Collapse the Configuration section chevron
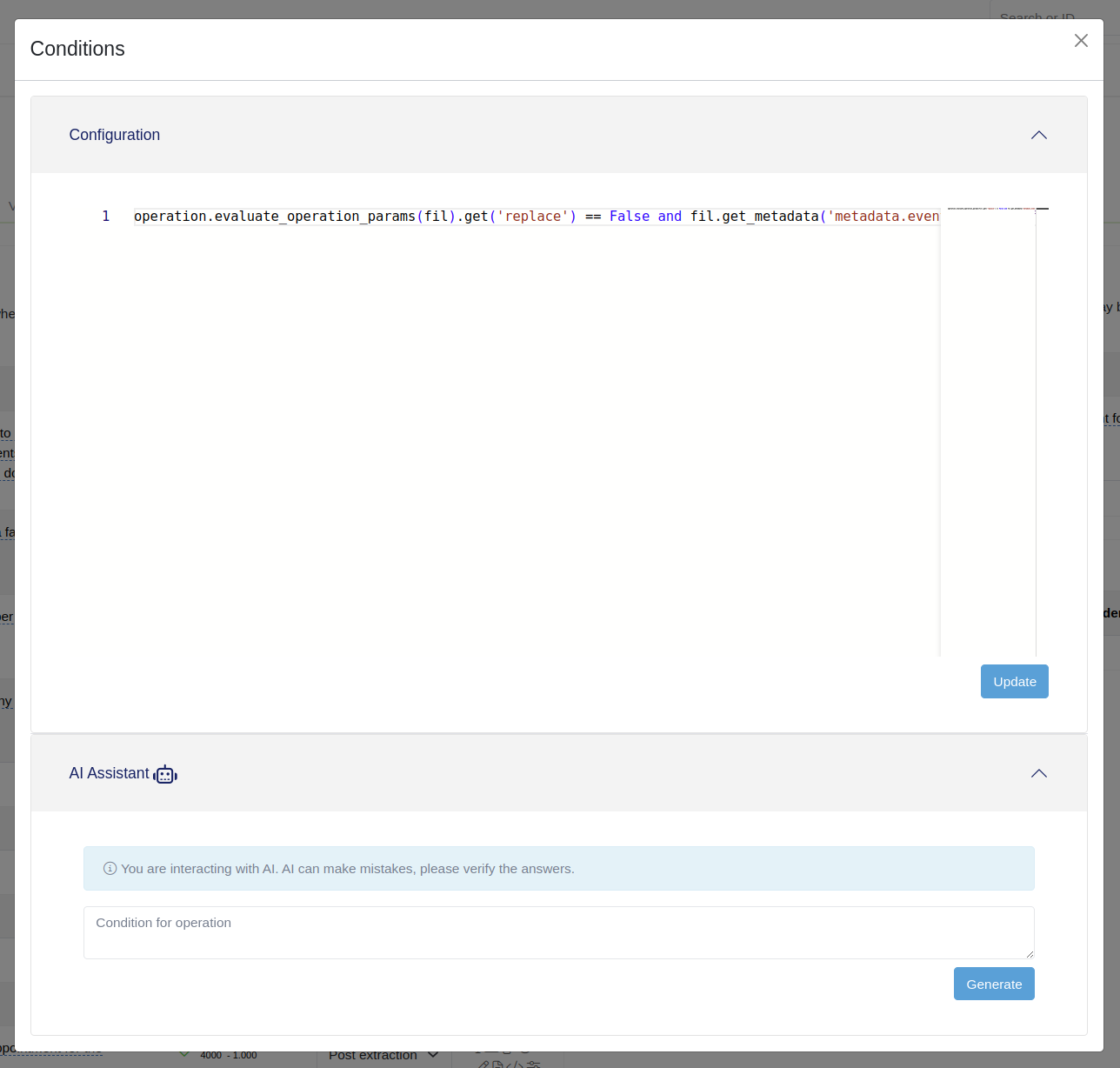1120x1068 pixels. 1038,135
